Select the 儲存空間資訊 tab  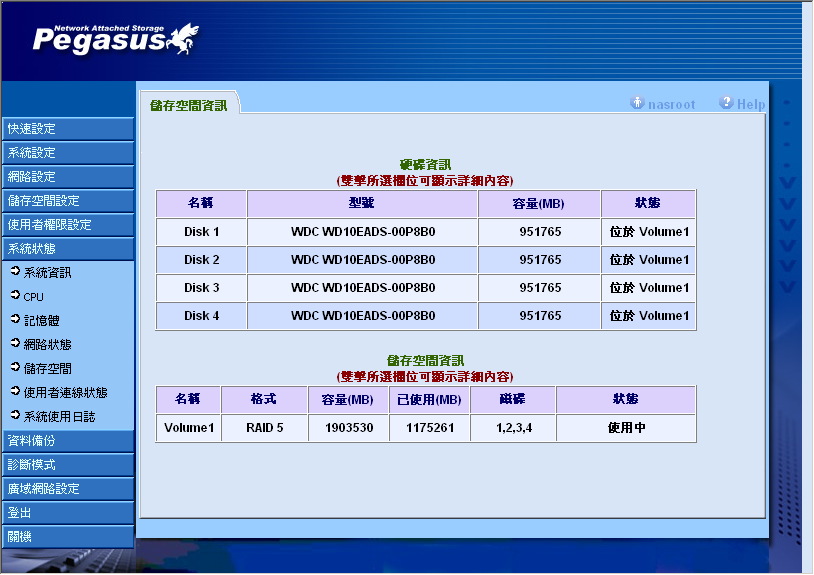point(189,105)
